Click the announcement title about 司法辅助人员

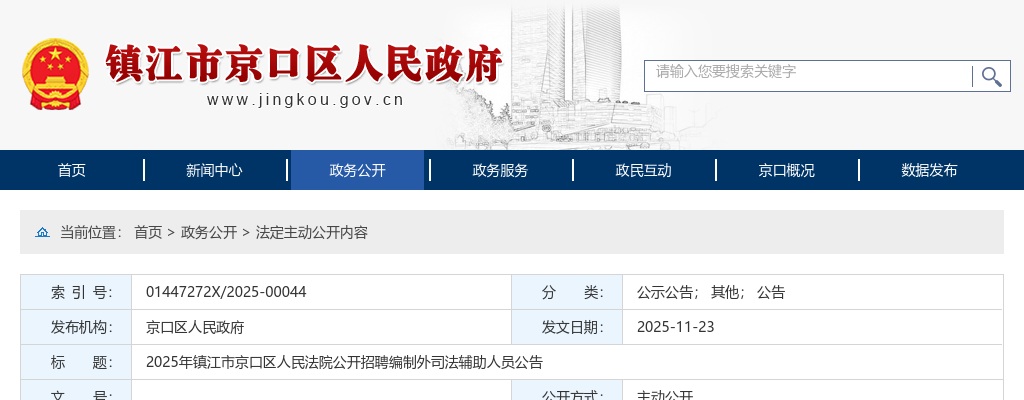pos(344,362)
